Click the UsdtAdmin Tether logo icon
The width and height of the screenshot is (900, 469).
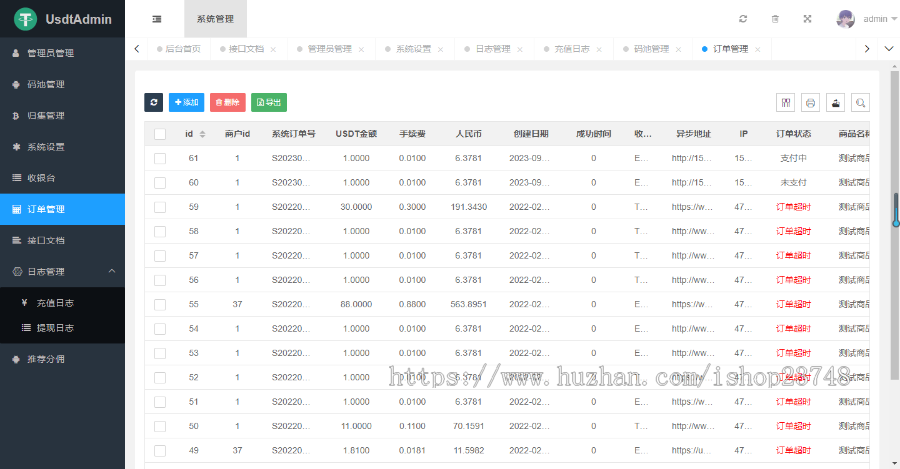25,19
